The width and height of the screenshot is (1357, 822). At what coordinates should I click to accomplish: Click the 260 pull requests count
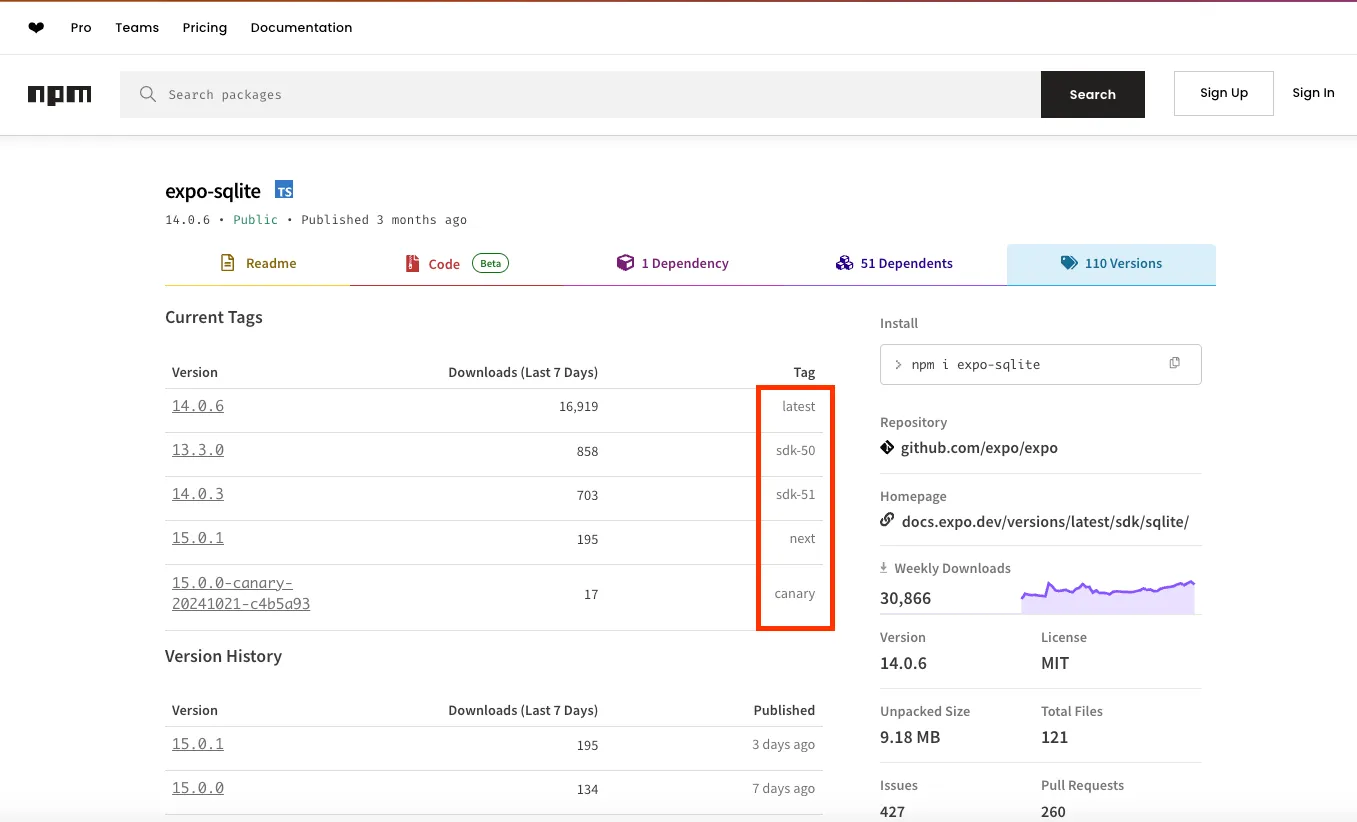(1053, 811)
